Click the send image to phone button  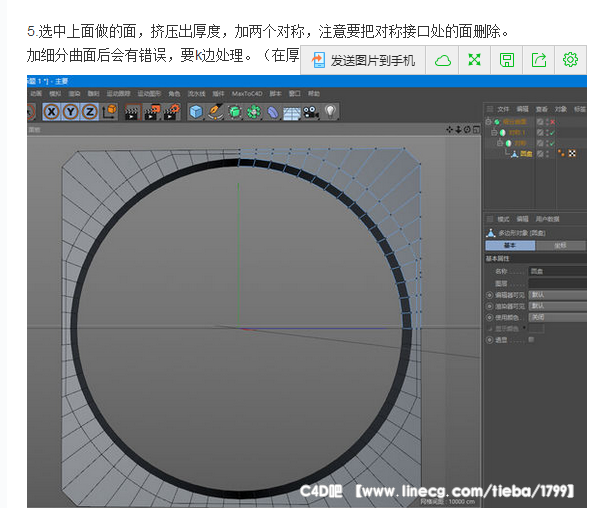(x=363, y=60)
